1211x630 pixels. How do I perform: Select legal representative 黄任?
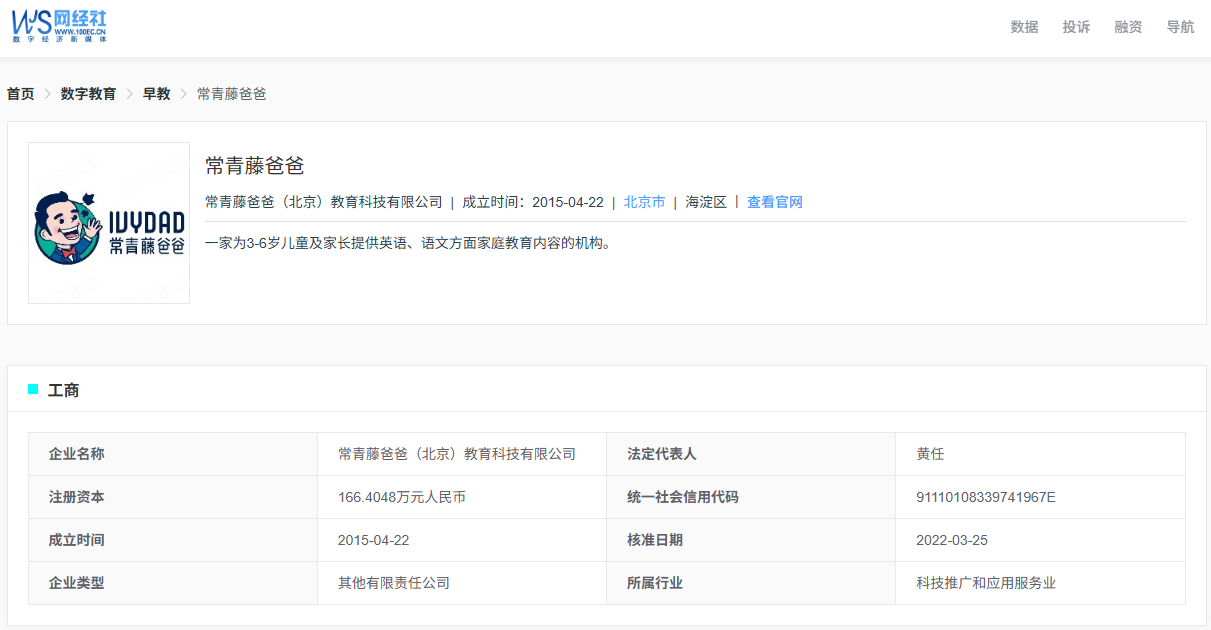pos(930,454)
